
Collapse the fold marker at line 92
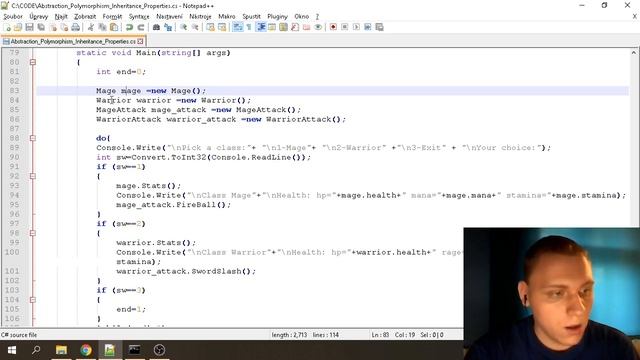tap(33, 176)
